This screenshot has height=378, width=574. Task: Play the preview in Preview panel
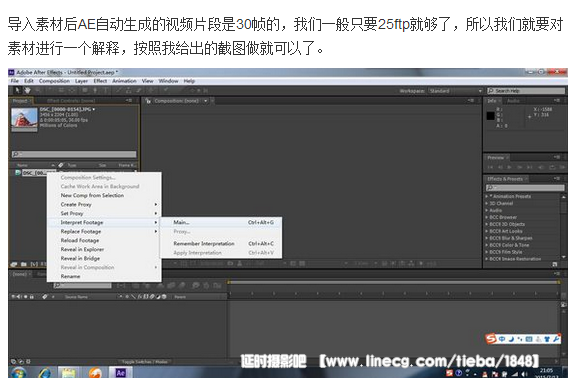509,167
